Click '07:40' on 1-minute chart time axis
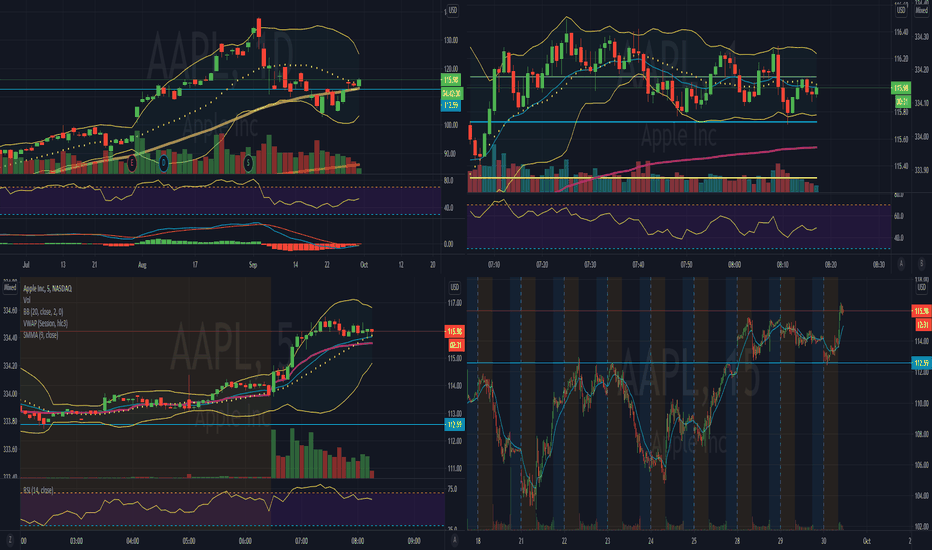Image resolution: width=932 pixels, height=550 pixels. (638, 265)
